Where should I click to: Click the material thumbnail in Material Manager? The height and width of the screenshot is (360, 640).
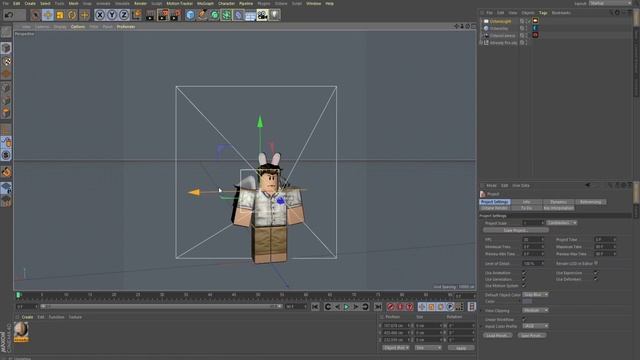point(21,330)
